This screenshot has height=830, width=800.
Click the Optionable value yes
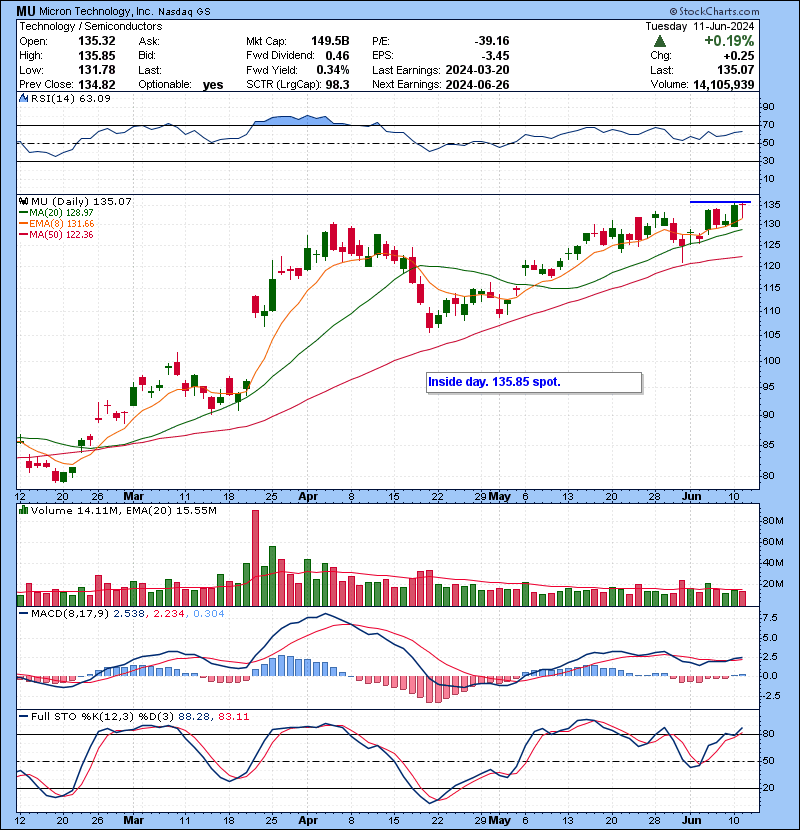click(x=213, y=85)
